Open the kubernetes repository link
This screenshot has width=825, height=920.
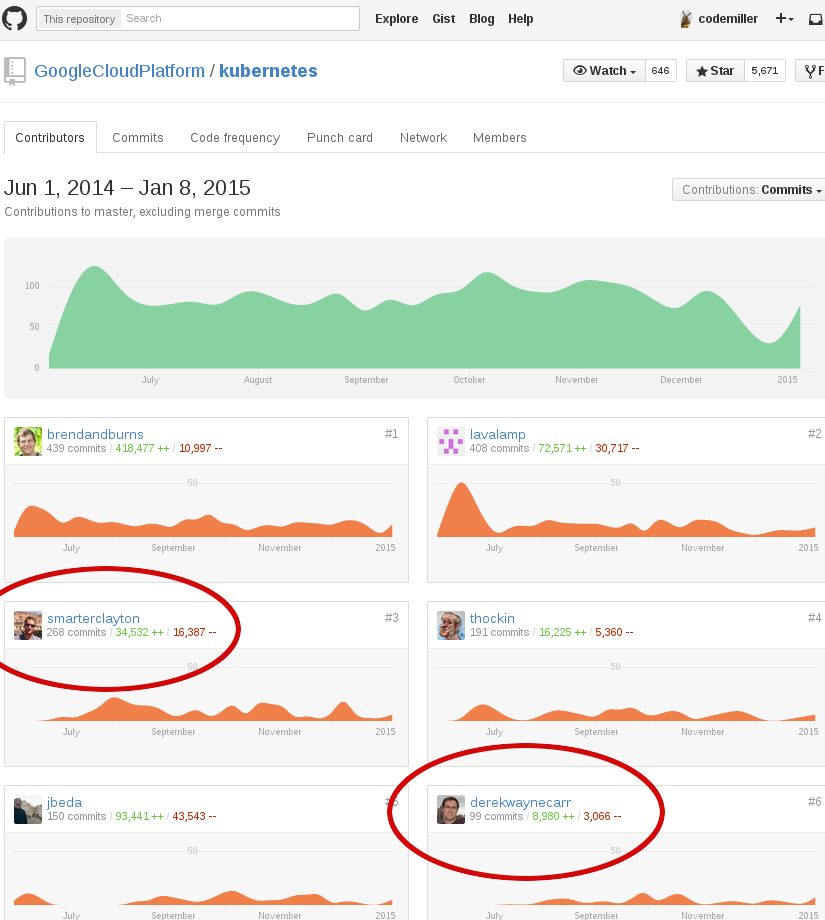(x=268, y=71)
